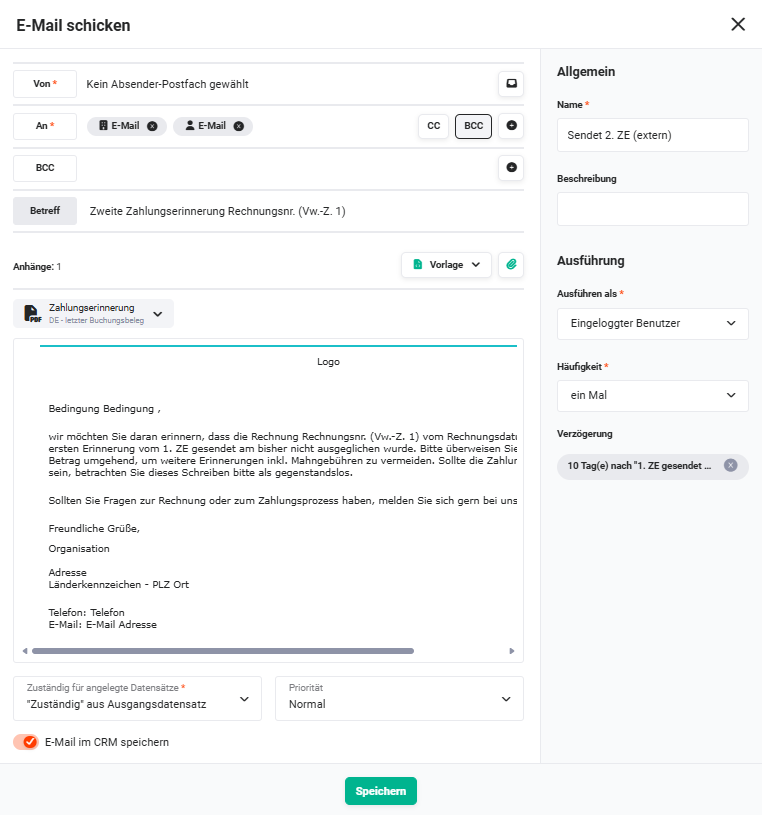Click the Anhänge: 1 label

[37, 267]
